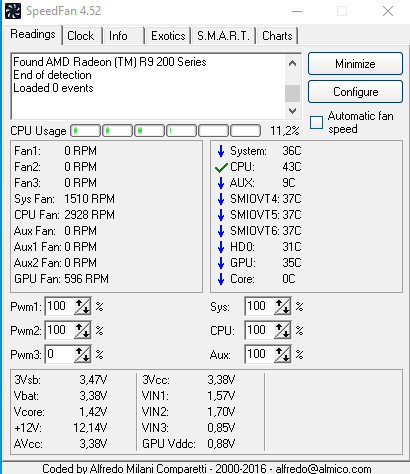Click the CPU Fan 2928 RPM reading

pos(64,215)
